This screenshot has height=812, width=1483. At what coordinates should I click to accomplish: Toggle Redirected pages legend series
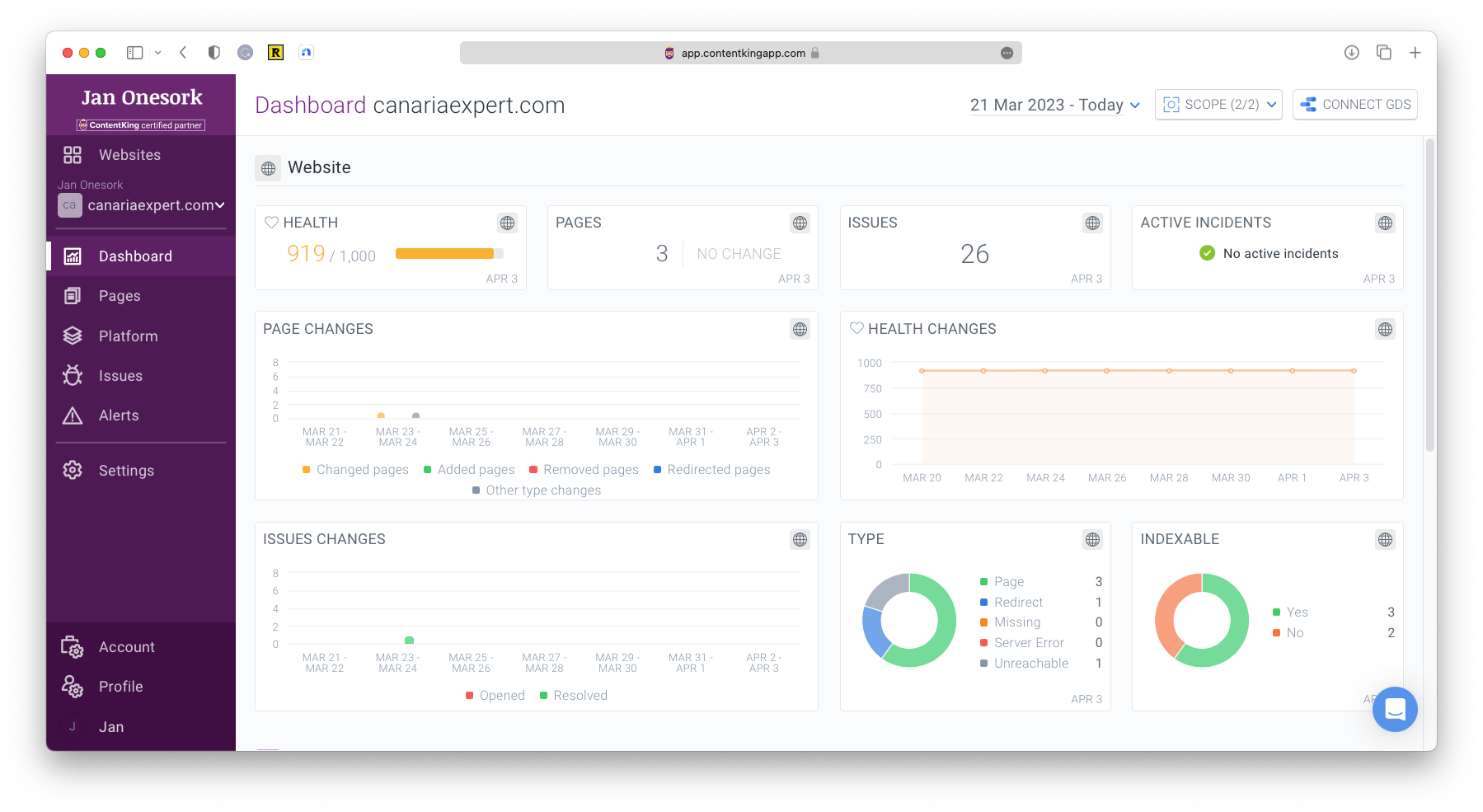[x=712, y=469]
